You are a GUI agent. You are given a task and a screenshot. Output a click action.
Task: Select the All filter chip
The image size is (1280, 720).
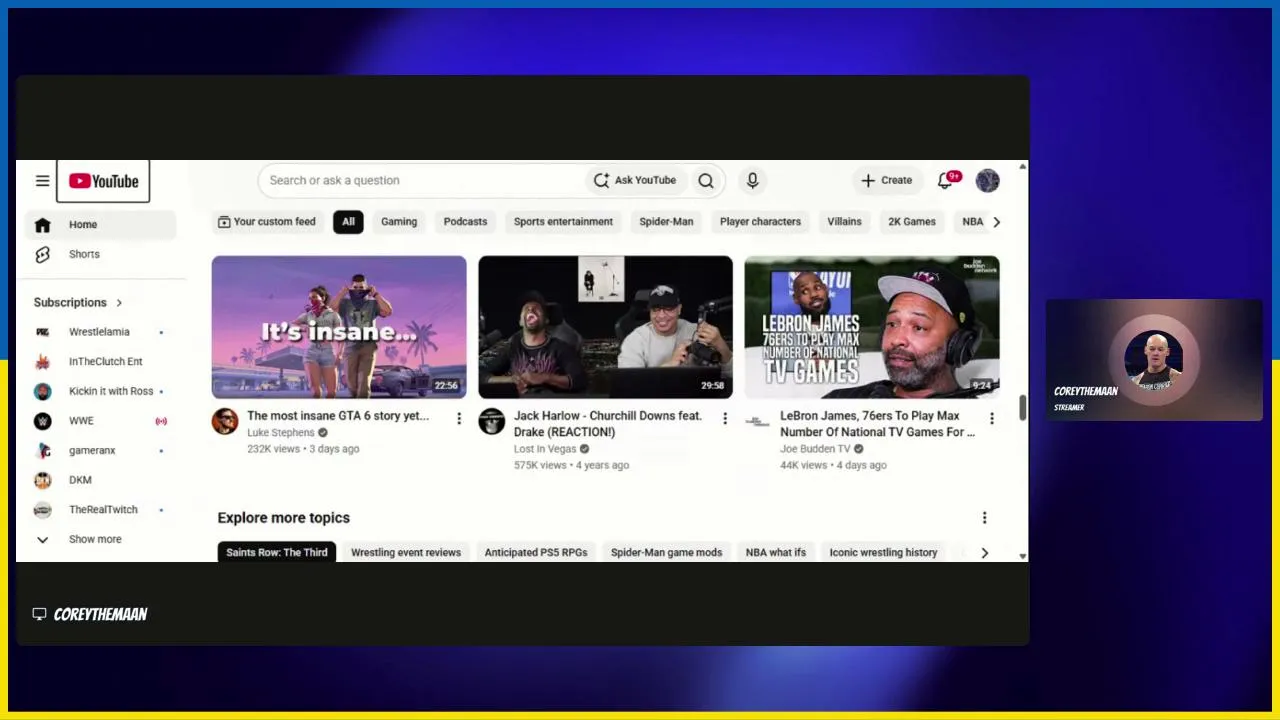coord(348,222)
